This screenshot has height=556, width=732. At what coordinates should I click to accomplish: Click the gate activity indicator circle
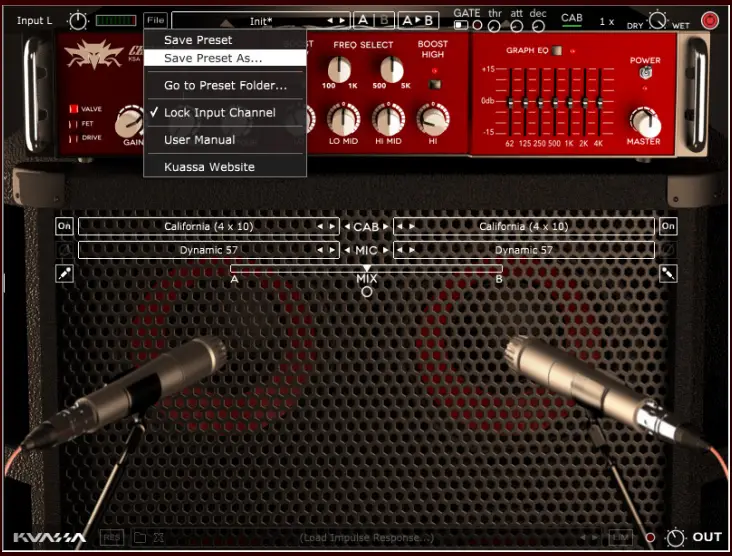[x=477, y=25]
